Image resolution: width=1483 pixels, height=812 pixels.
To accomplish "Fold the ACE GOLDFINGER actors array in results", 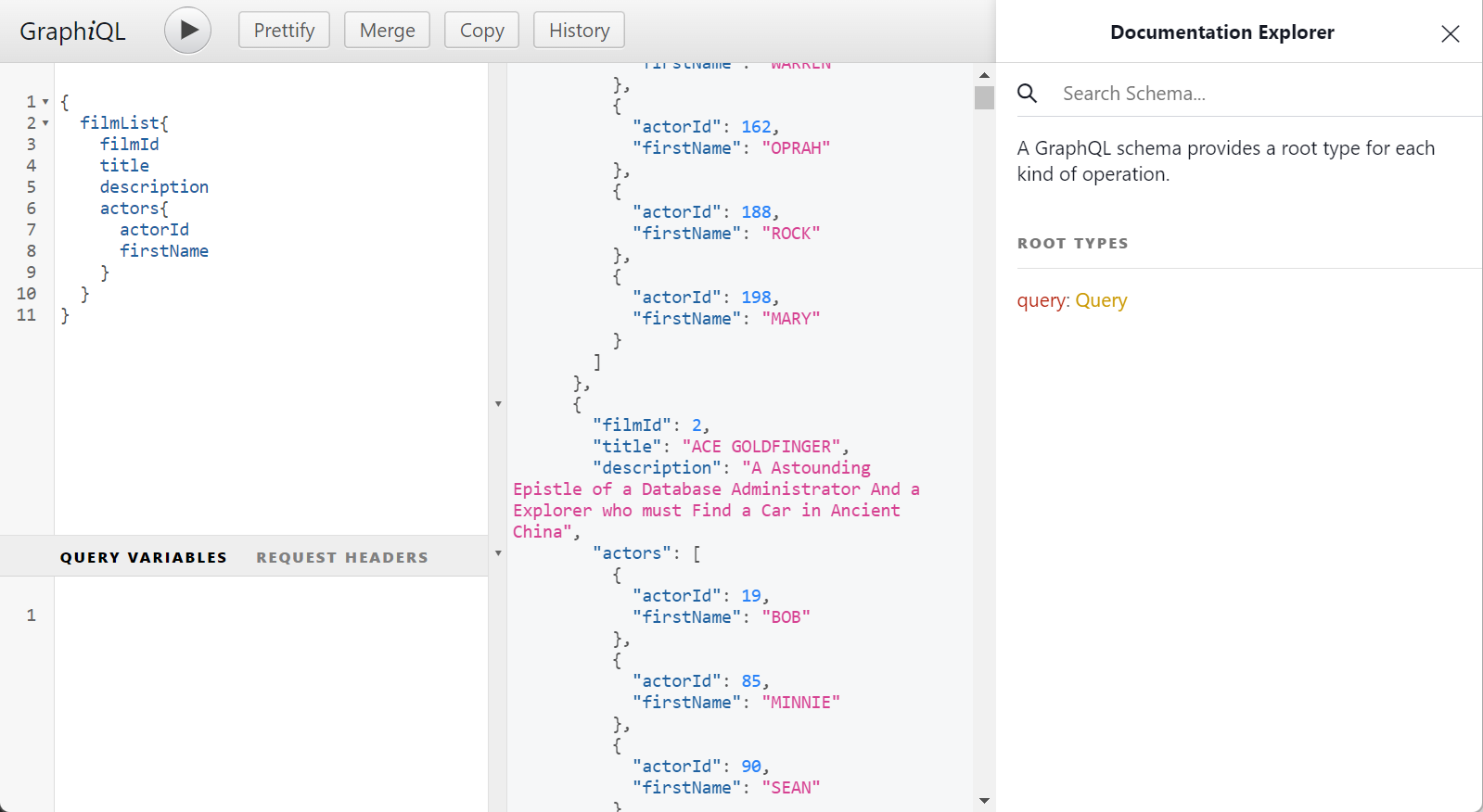I will 498,553.
